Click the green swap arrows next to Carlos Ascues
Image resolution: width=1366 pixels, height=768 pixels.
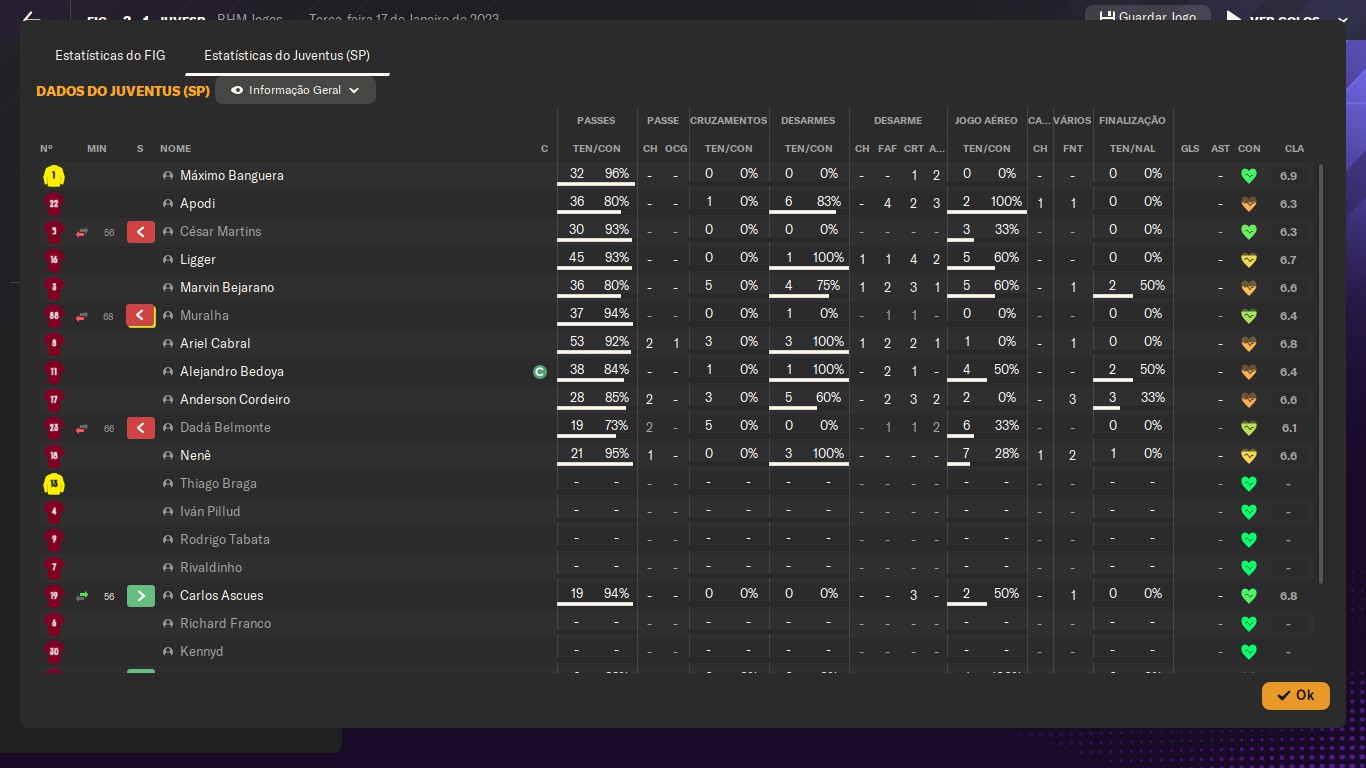tap(82, 596)
